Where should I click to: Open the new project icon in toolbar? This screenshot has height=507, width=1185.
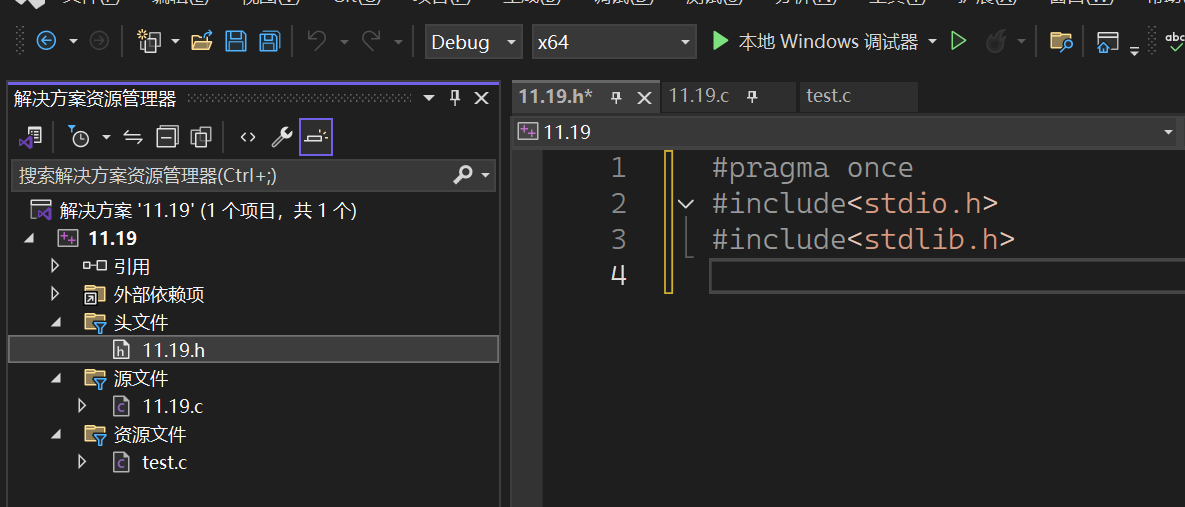149,41
